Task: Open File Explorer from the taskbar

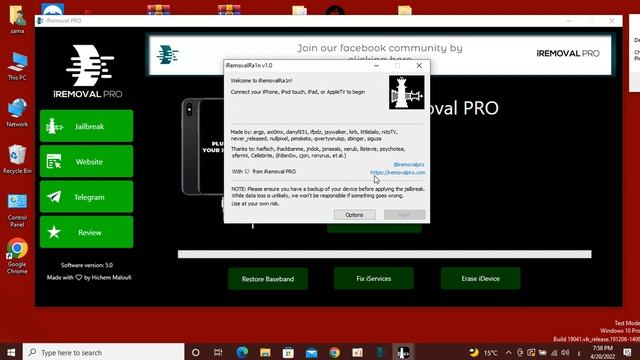Action: click(x=265, y=352)
